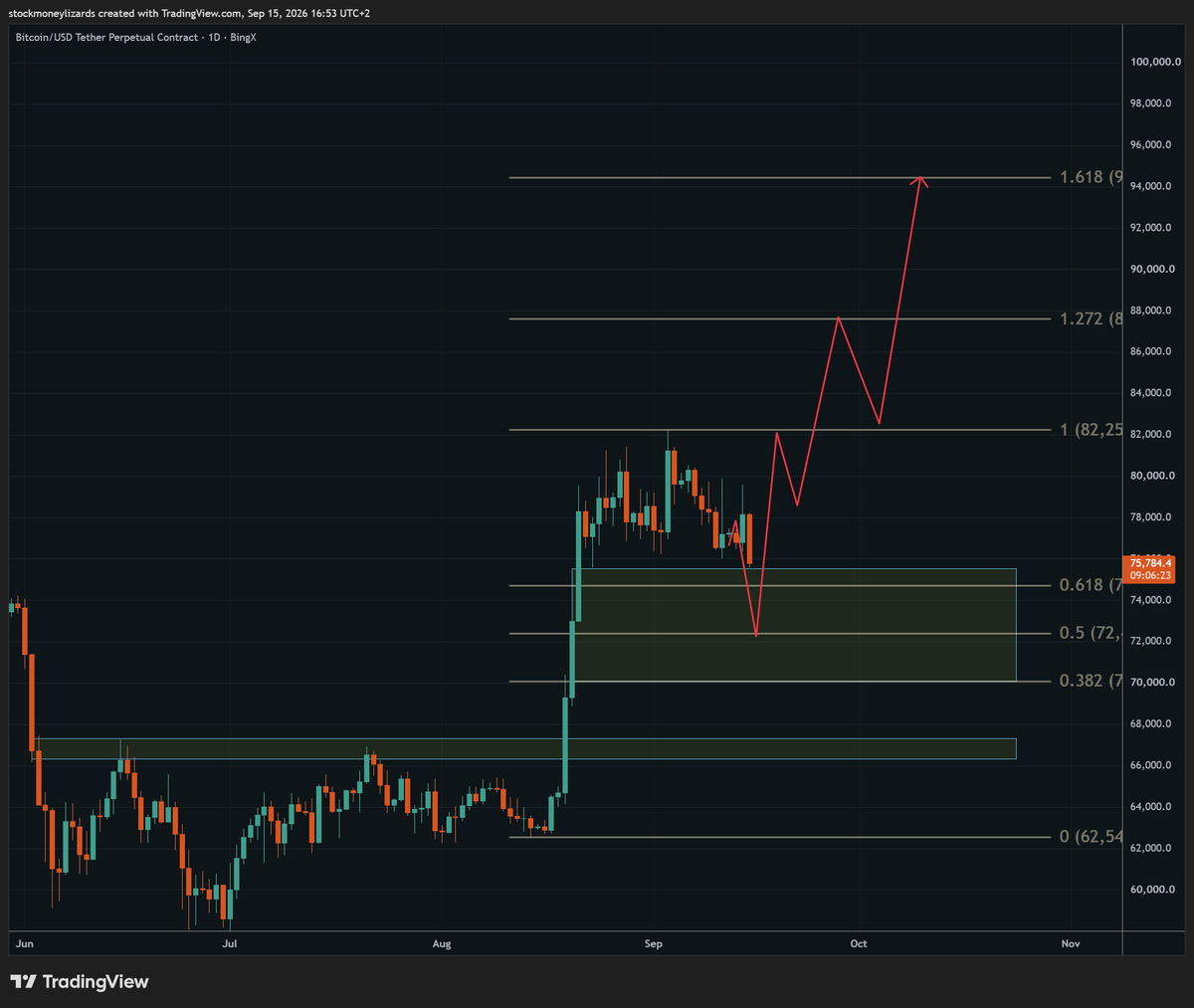The image size is (1194, 1008).
Task: Click the TradingView logo at bottom left
Action: tap(80, 982)
